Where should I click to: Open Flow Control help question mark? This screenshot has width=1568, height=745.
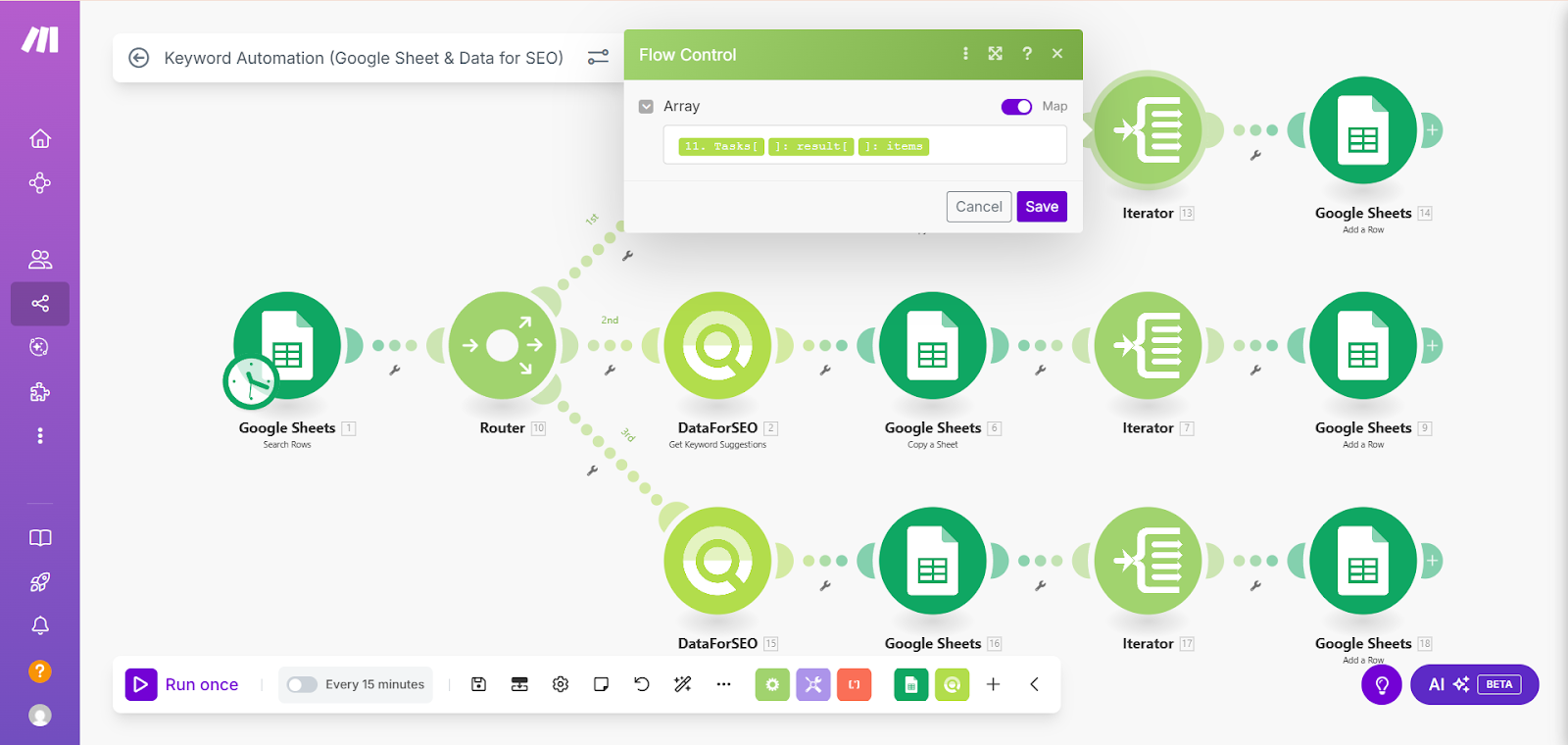[x=1027, y=54]
